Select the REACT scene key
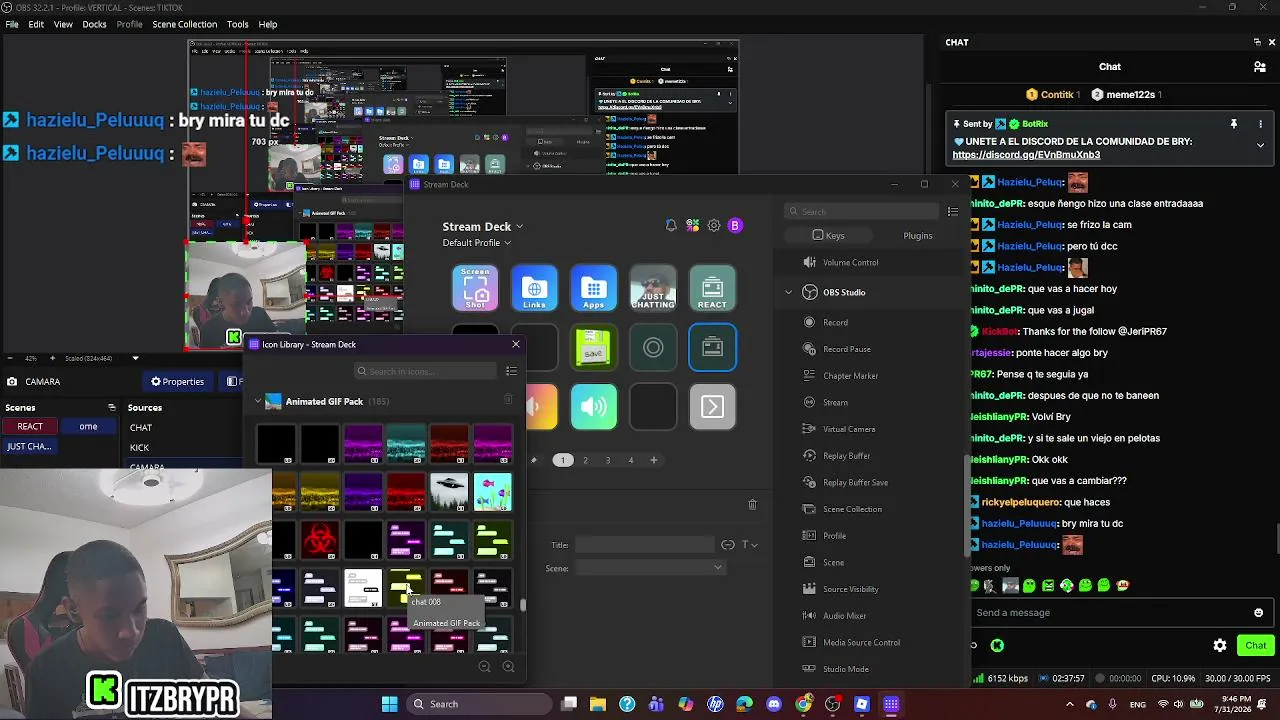Image resolution: width=1280 pixels, height=720 pixels. 712,288
